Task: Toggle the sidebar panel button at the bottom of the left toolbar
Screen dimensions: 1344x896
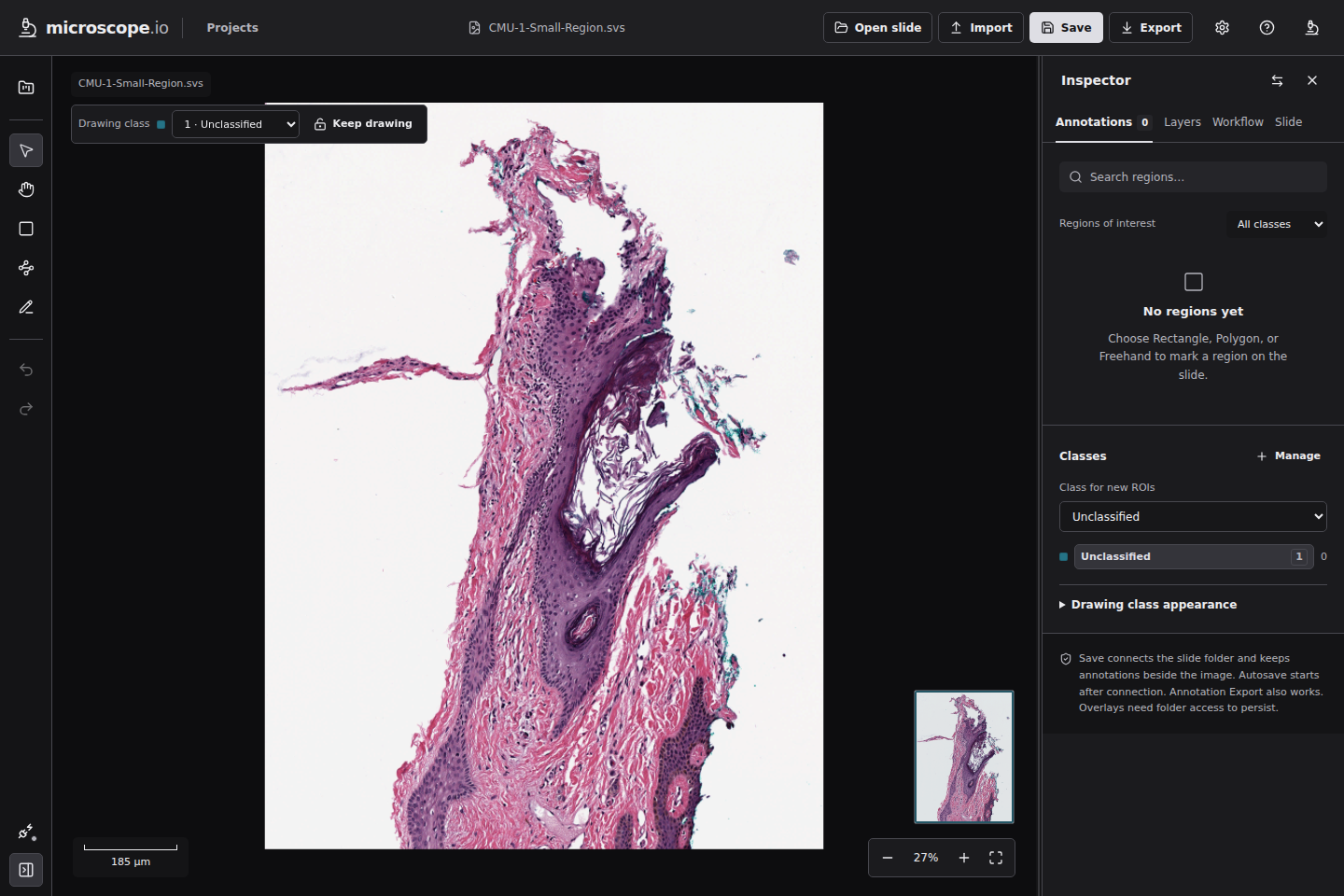Action: click(x=26, y=870)
